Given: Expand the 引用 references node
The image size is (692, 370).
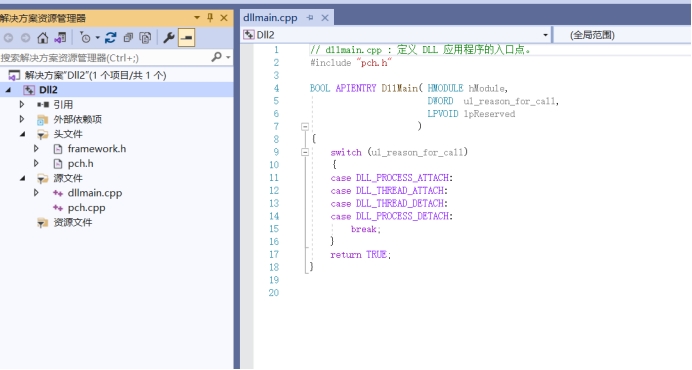Looking at the screenshot, I should coord(22,105).
